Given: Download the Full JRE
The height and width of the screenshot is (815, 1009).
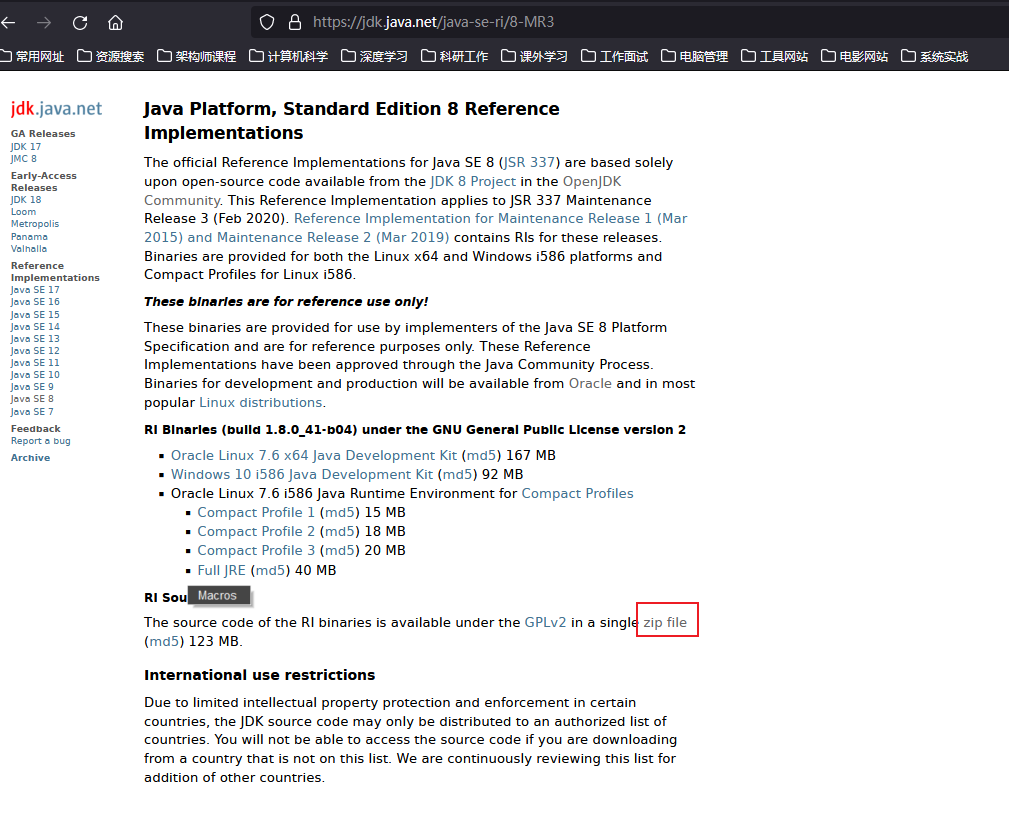Looking at the screenshot, I should [221, 571].
